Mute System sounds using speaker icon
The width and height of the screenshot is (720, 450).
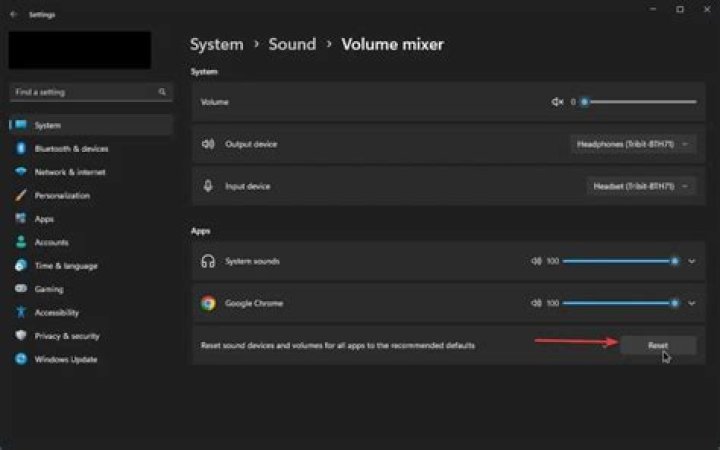(536, 261)
